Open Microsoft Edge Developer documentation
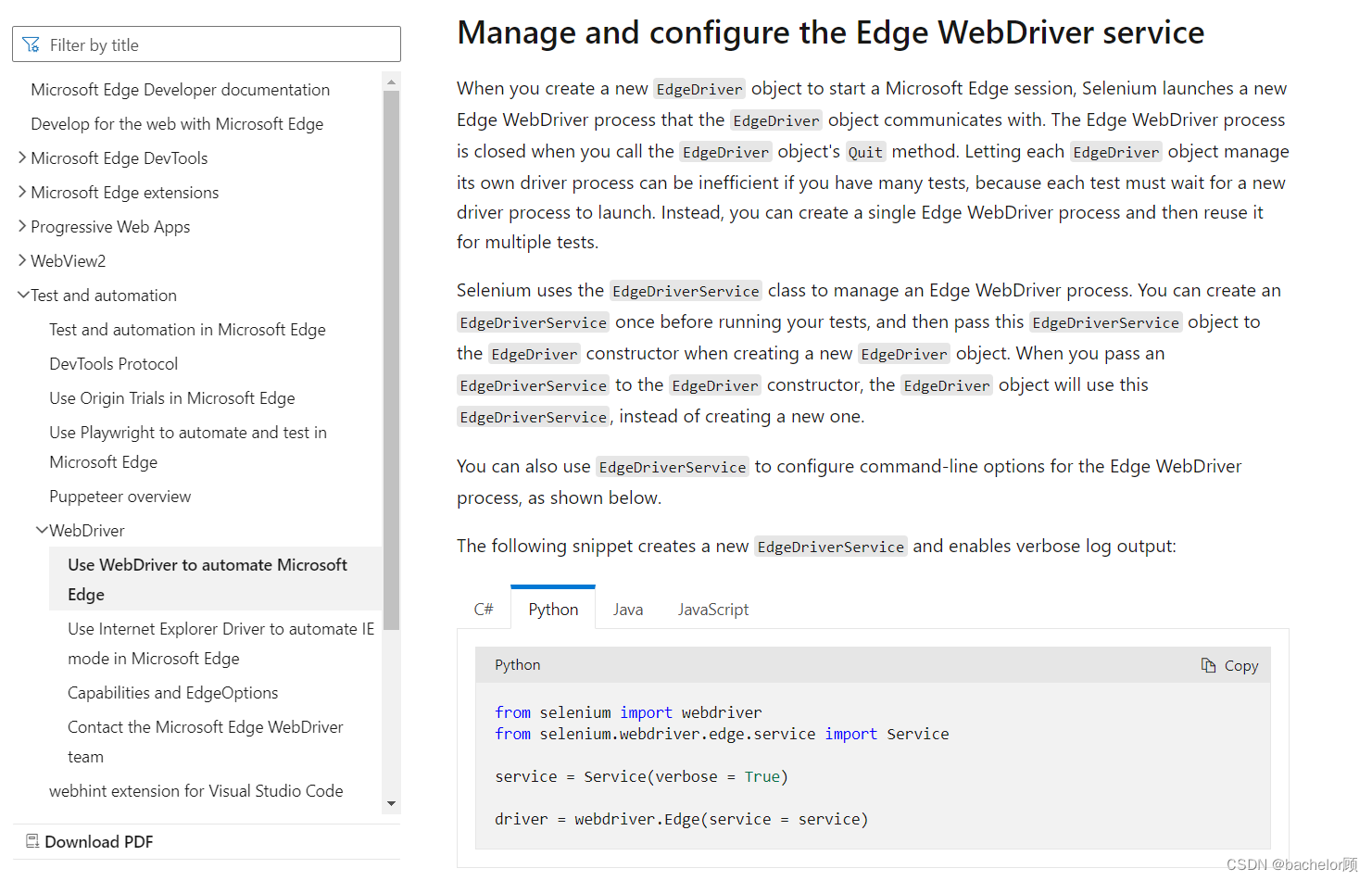The image size is (1372, 881). point(181,89)
